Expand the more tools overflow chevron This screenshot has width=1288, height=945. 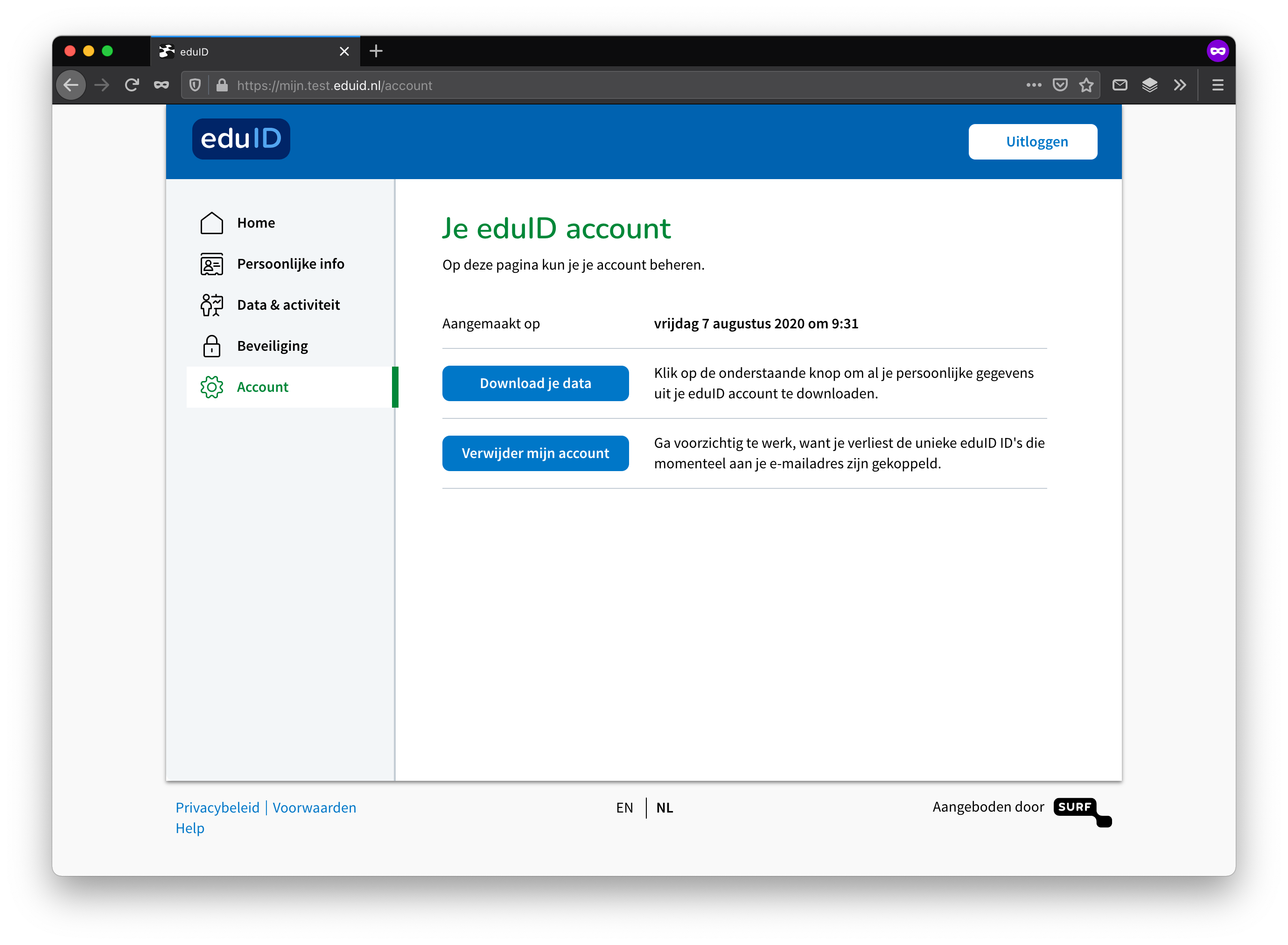1180,85
